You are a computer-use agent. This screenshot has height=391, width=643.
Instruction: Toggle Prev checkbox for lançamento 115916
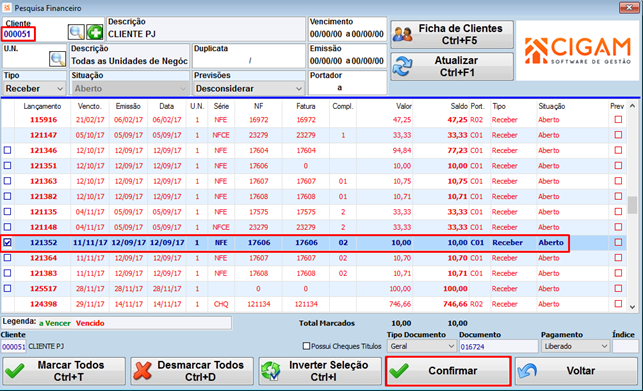click(618, 119)
